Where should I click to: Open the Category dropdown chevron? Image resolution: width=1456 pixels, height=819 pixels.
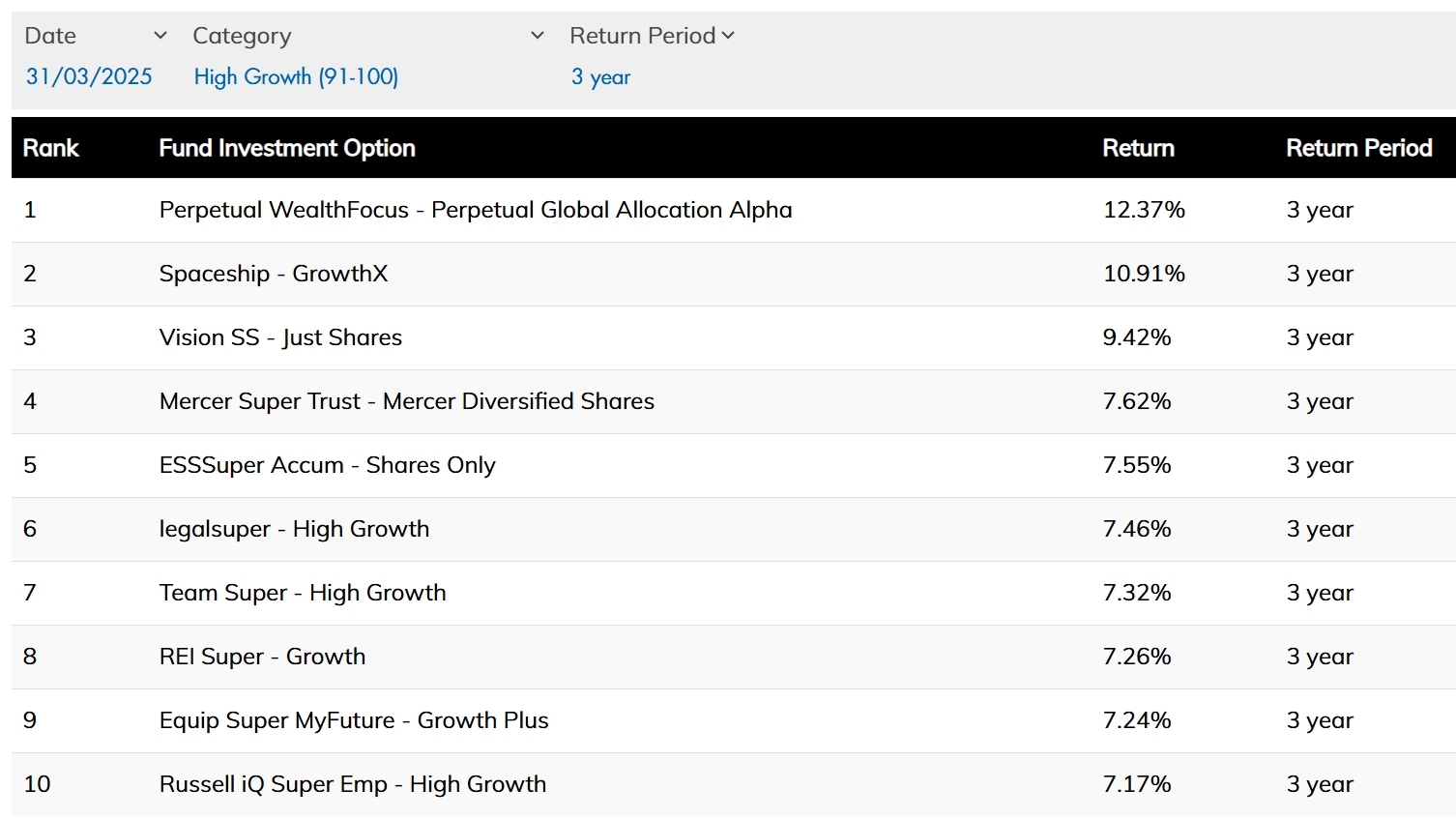point(538,36)
